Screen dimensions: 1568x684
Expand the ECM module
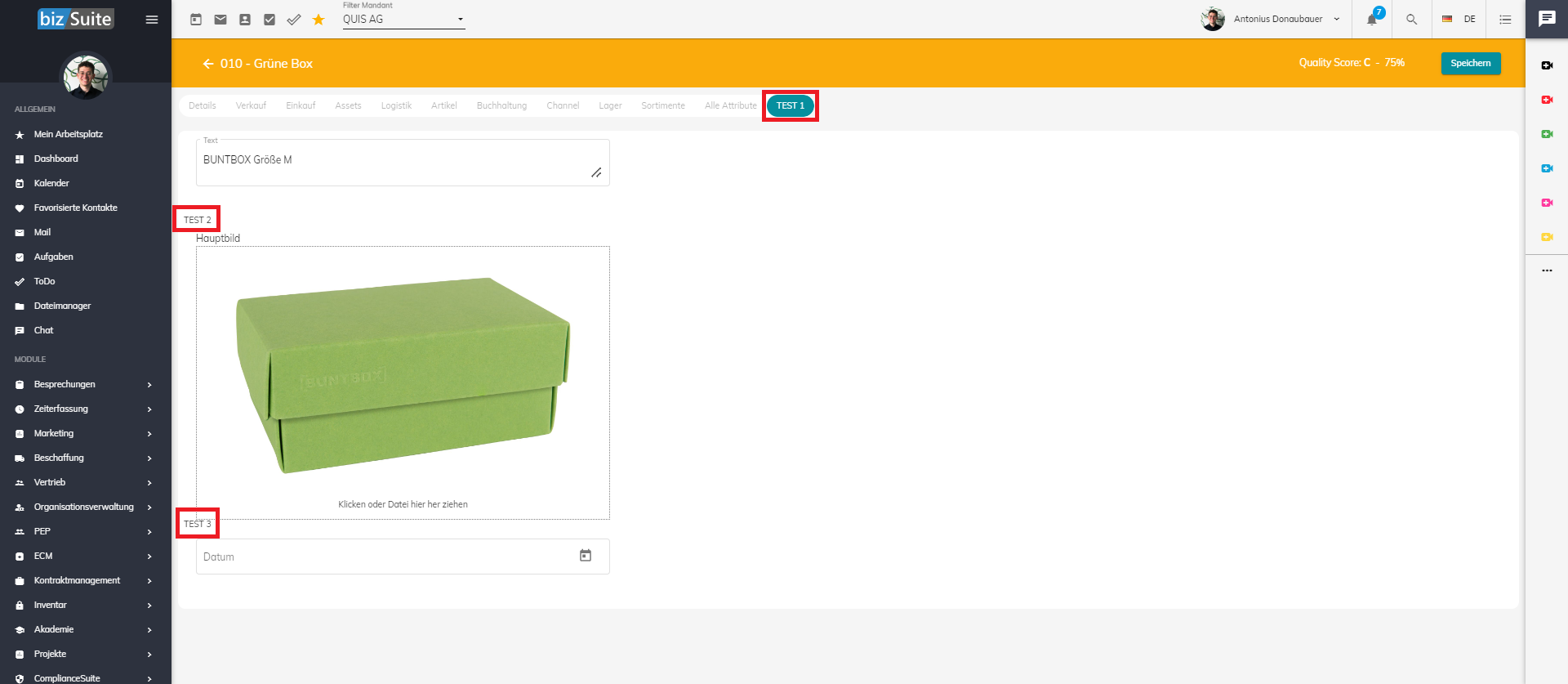85,556
